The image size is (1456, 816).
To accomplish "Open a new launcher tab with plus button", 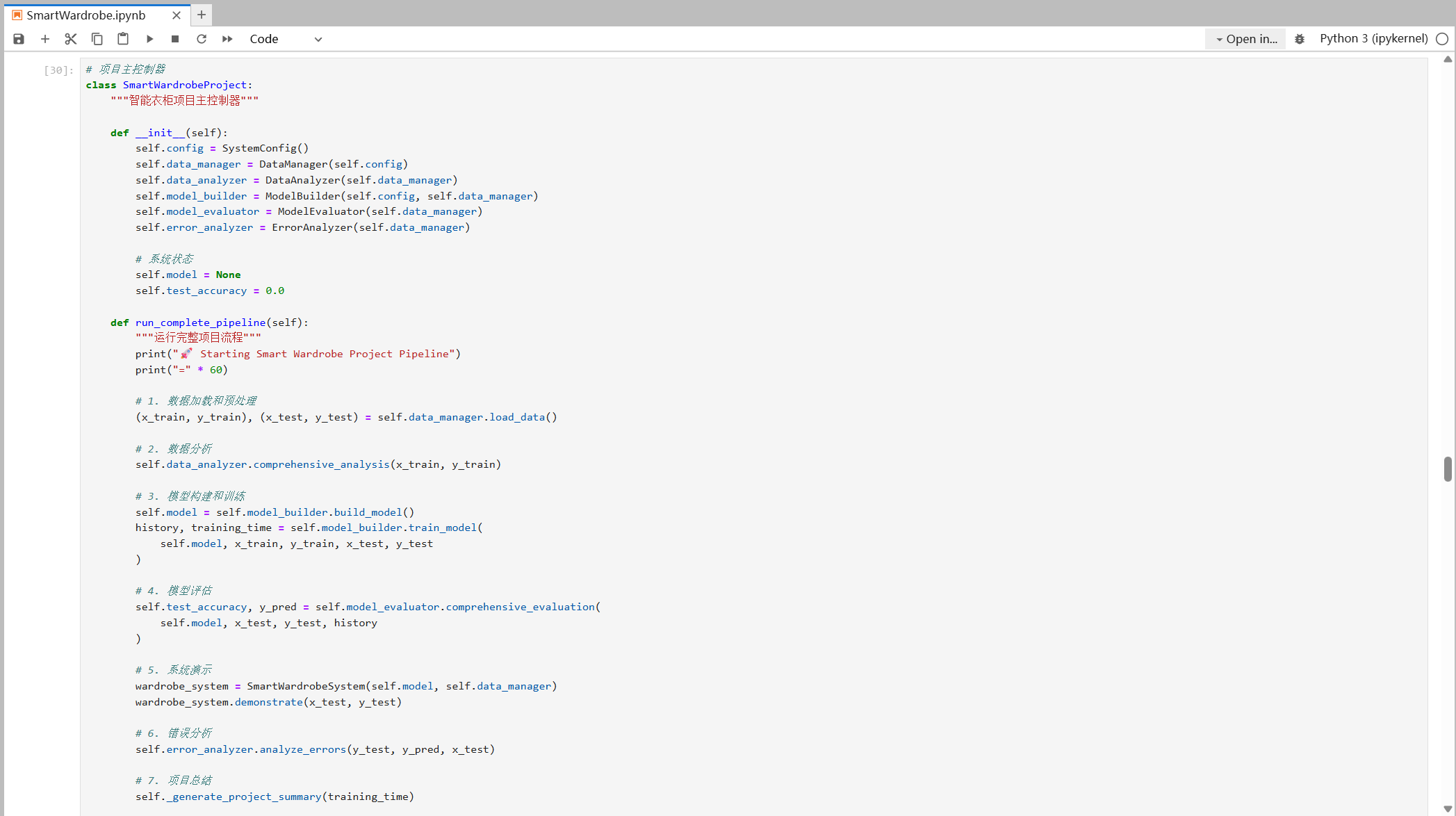I will pos(202,15).
